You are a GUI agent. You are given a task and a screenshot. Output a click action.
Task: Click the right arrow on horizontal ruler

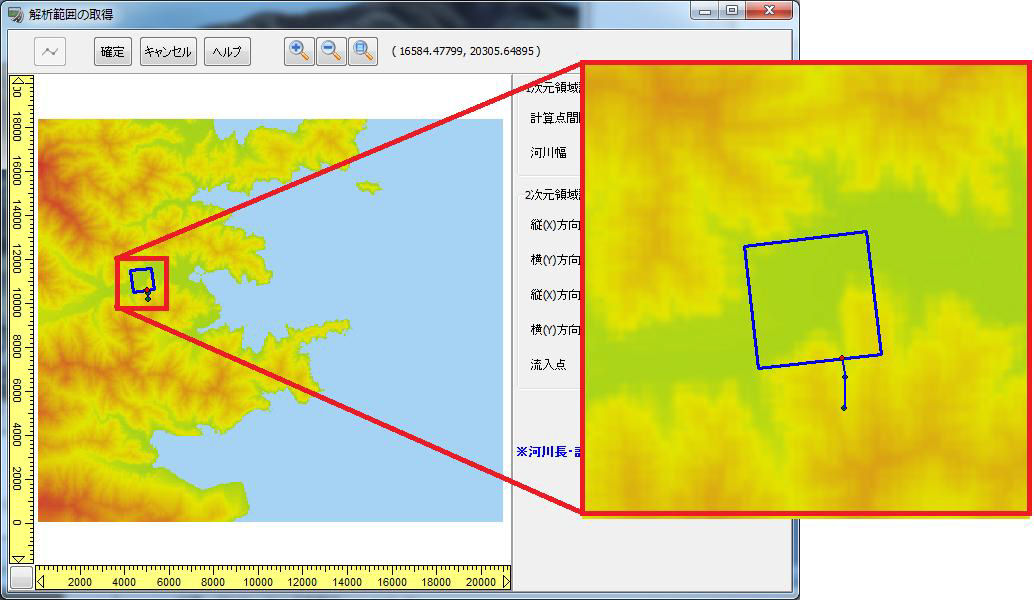point(506,582)
